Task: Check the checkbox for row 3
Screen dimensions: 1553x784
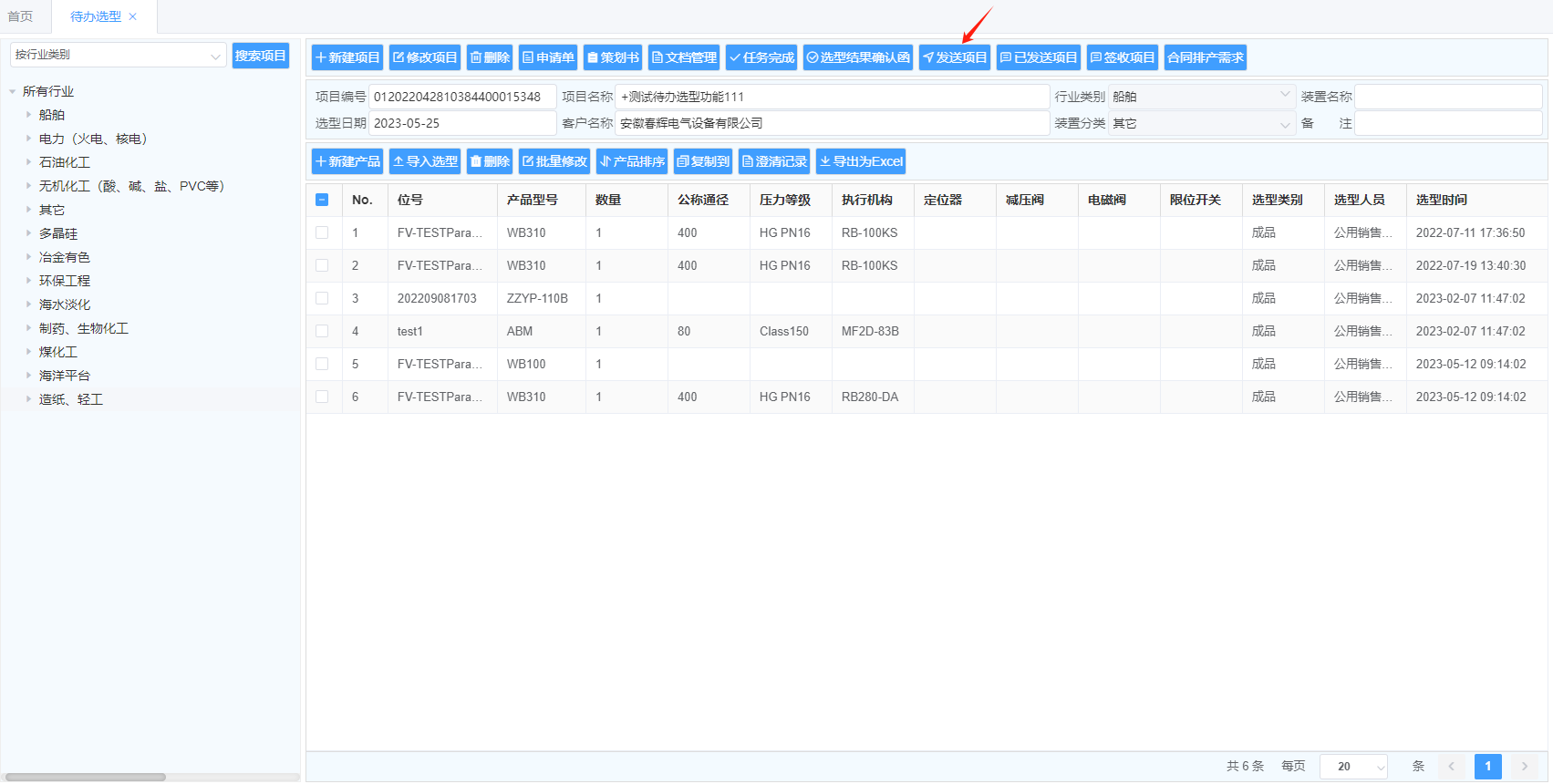Action: [322, 298]
